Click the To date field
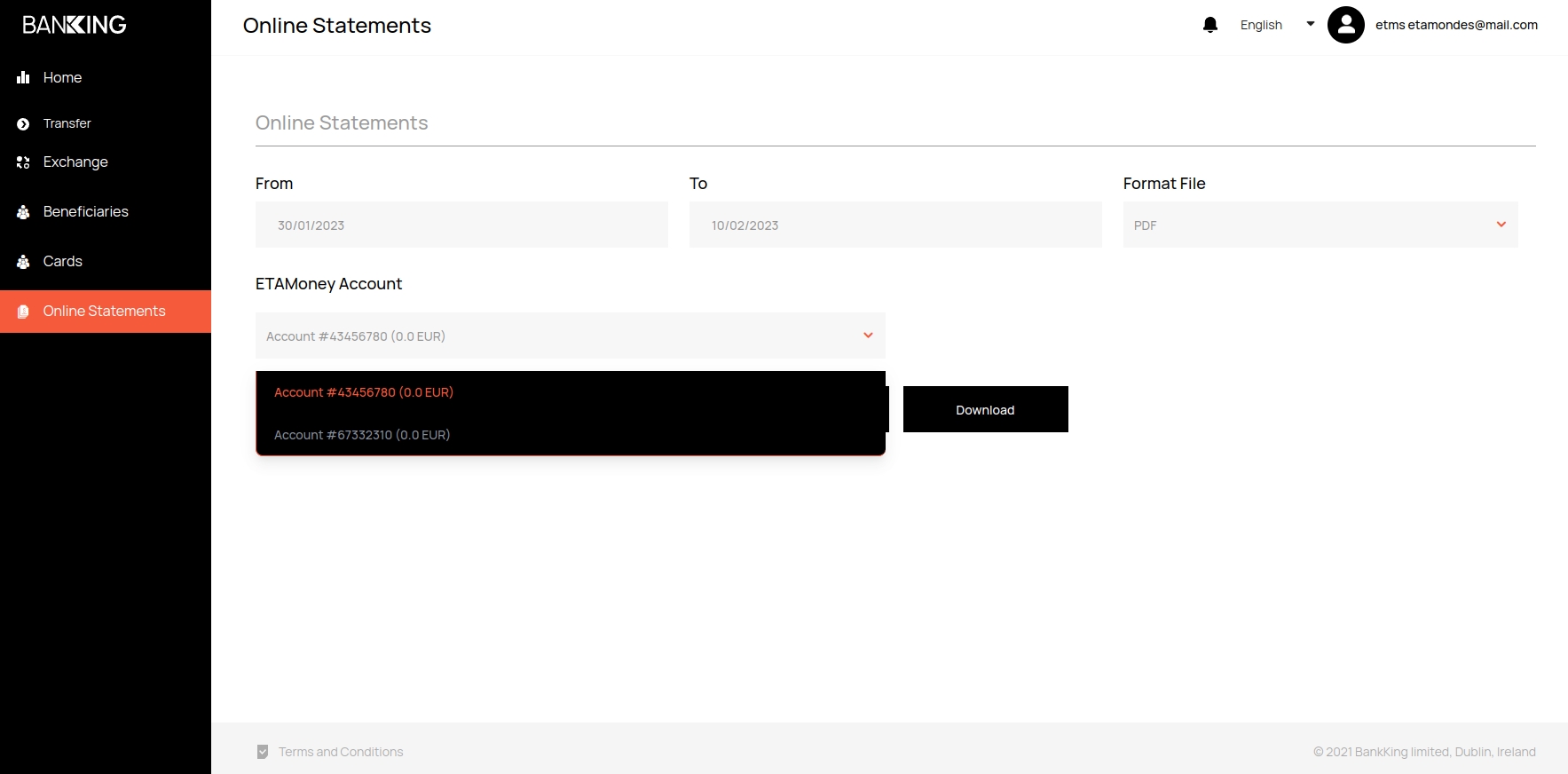Screen dimensions: 1568x774 point(895,225)
